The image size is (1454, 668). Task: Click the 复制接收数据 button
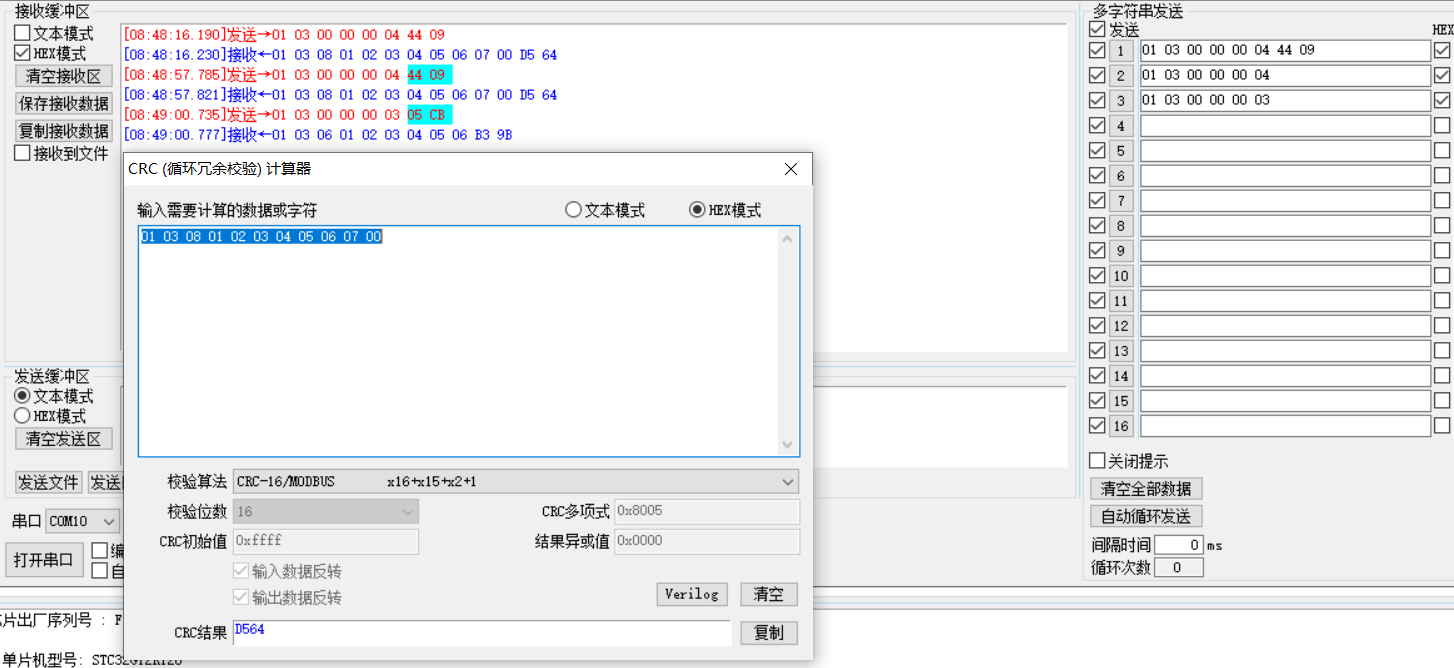[x=64, y=131]
